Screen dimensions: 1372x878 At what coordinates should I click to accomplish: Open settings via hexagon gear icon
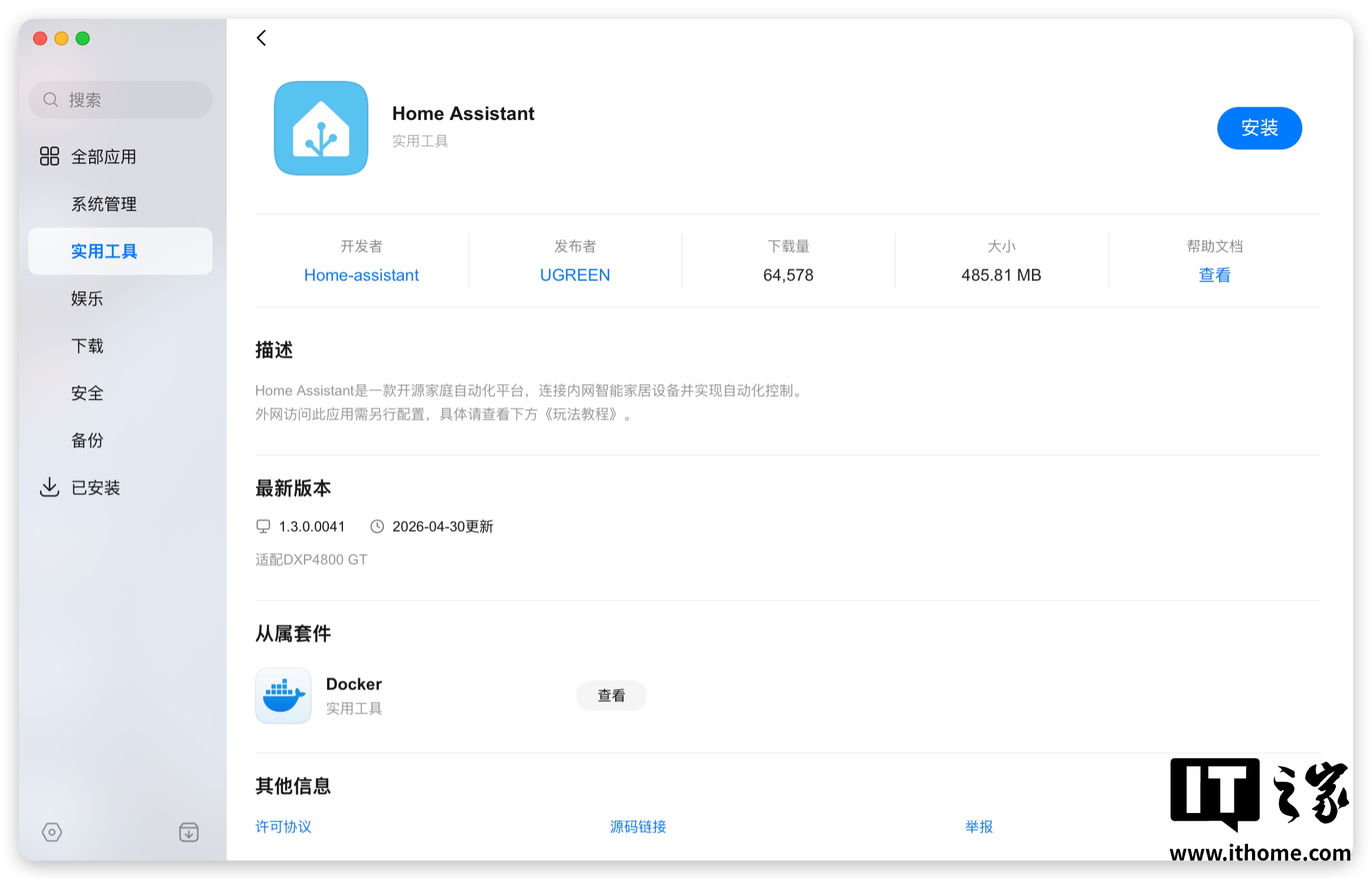52,833
